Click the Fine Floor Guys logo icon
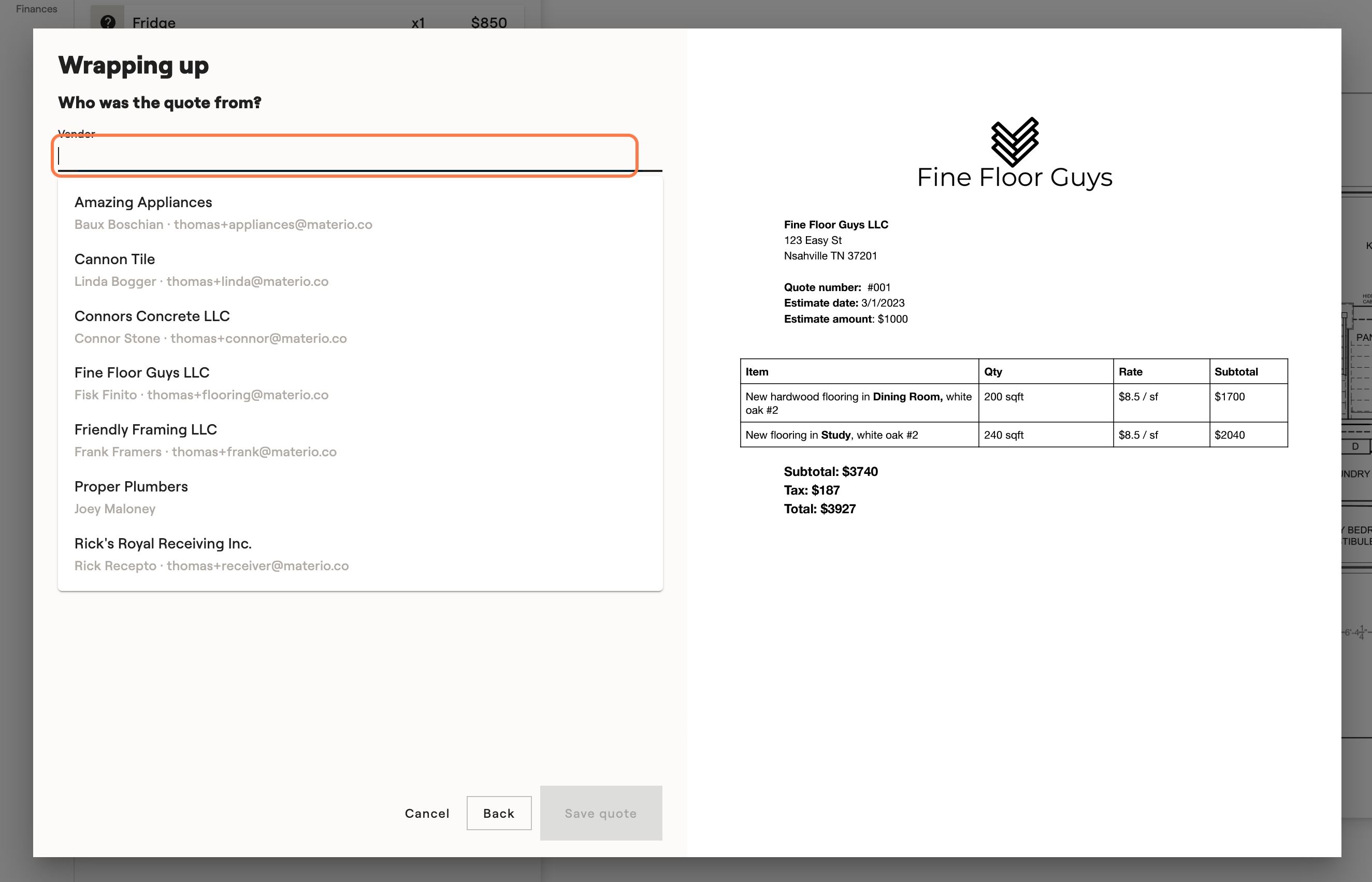 [1015, 141]
